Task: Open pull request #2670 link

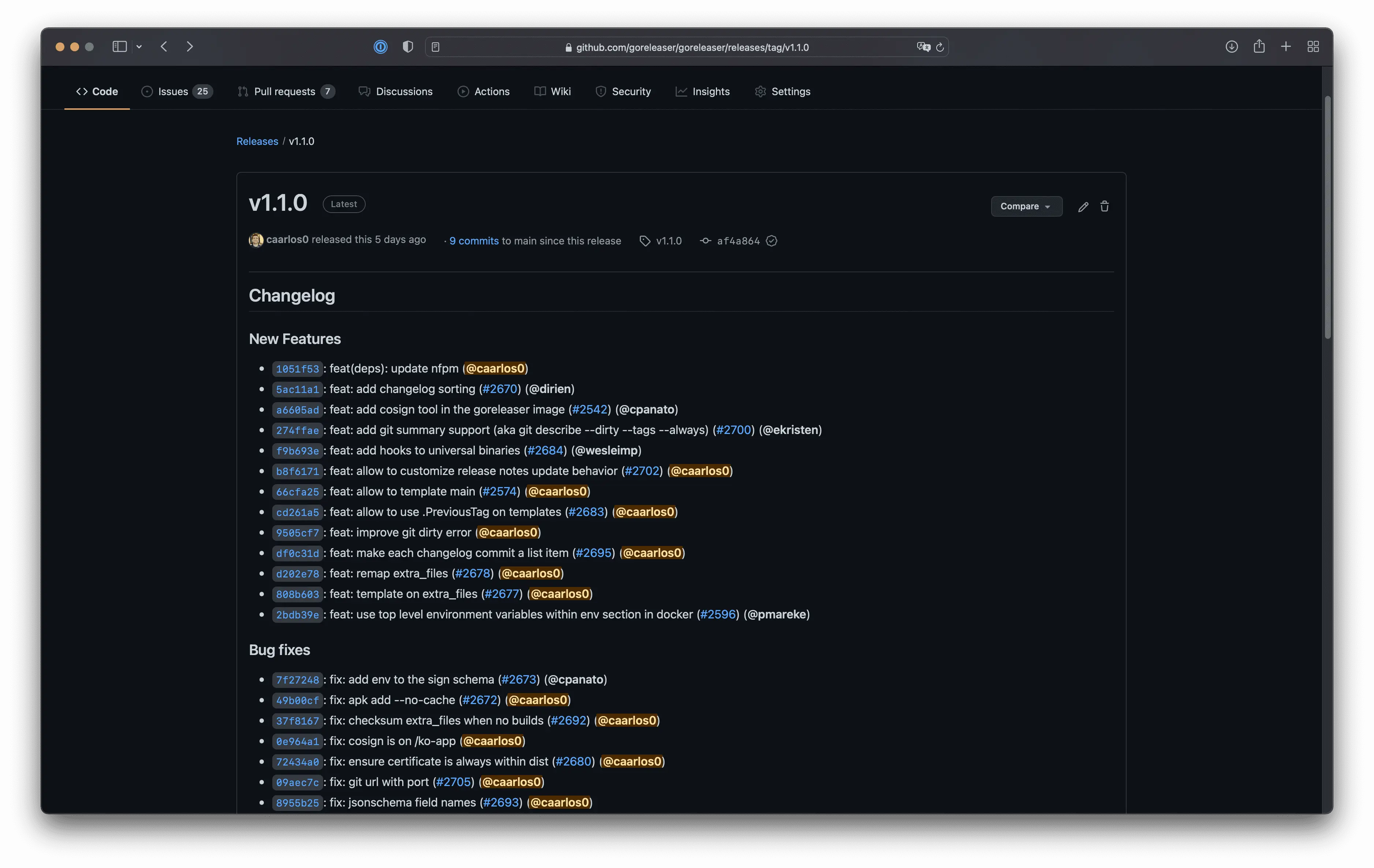Action: pos(499,389)
